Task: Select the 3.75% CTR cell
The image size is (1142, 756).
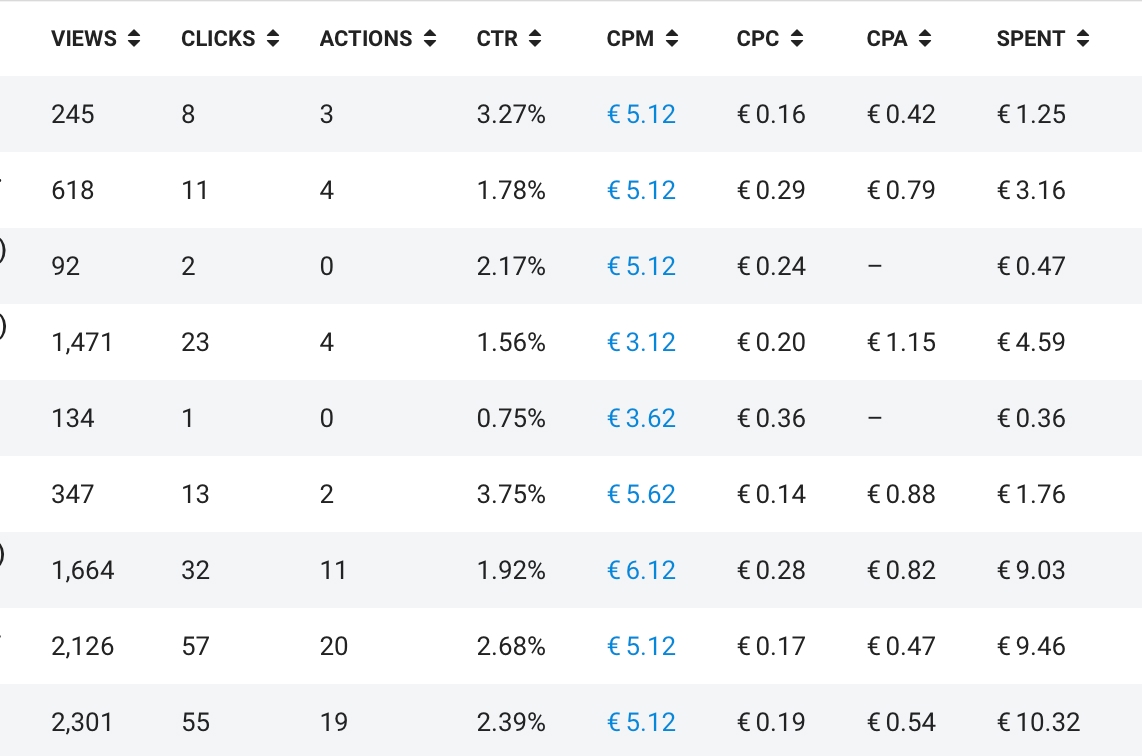Action: 511,494
